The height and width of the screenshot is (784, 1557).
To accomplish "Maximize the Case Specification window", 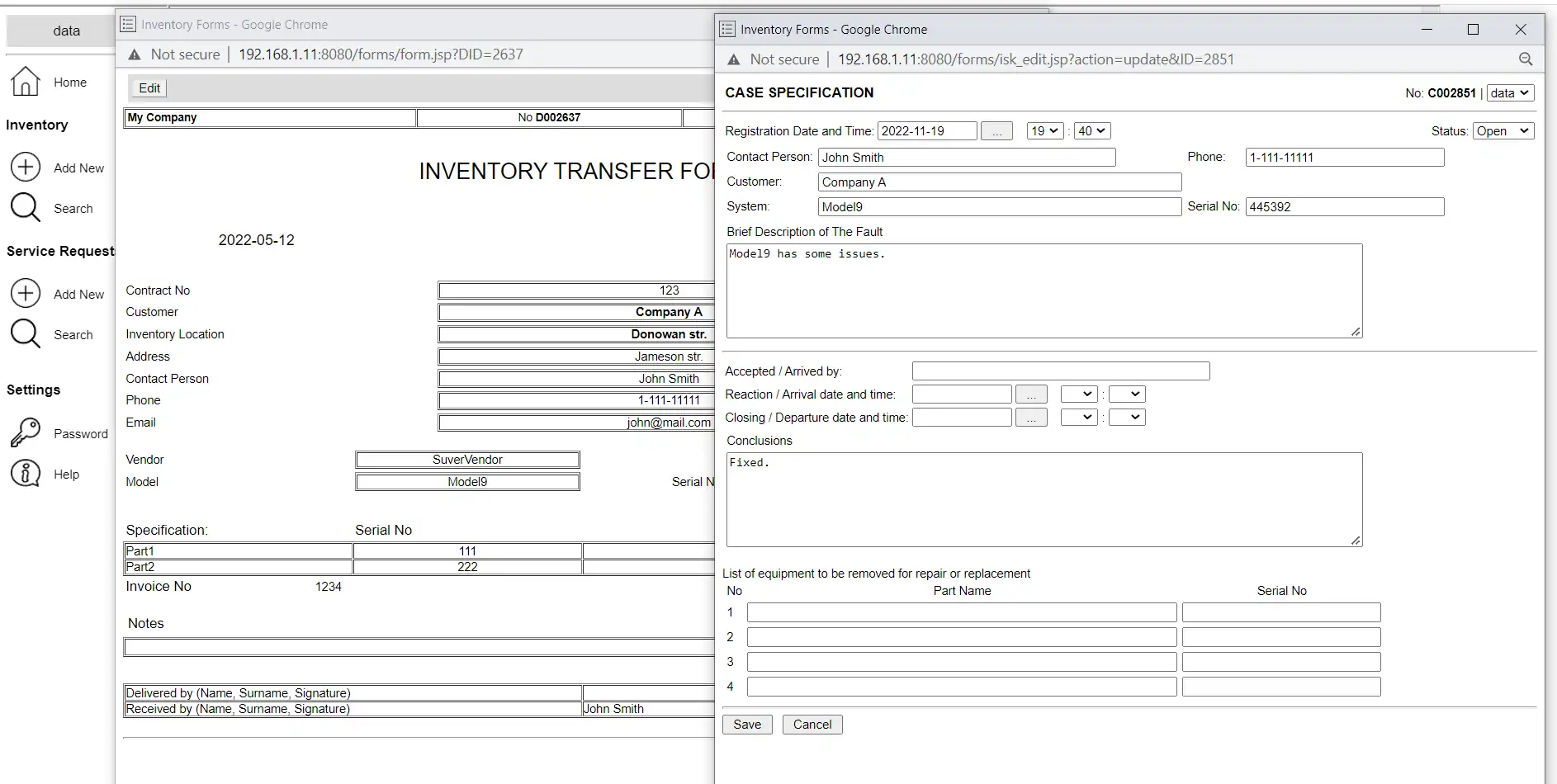I will coord(1473,30).
